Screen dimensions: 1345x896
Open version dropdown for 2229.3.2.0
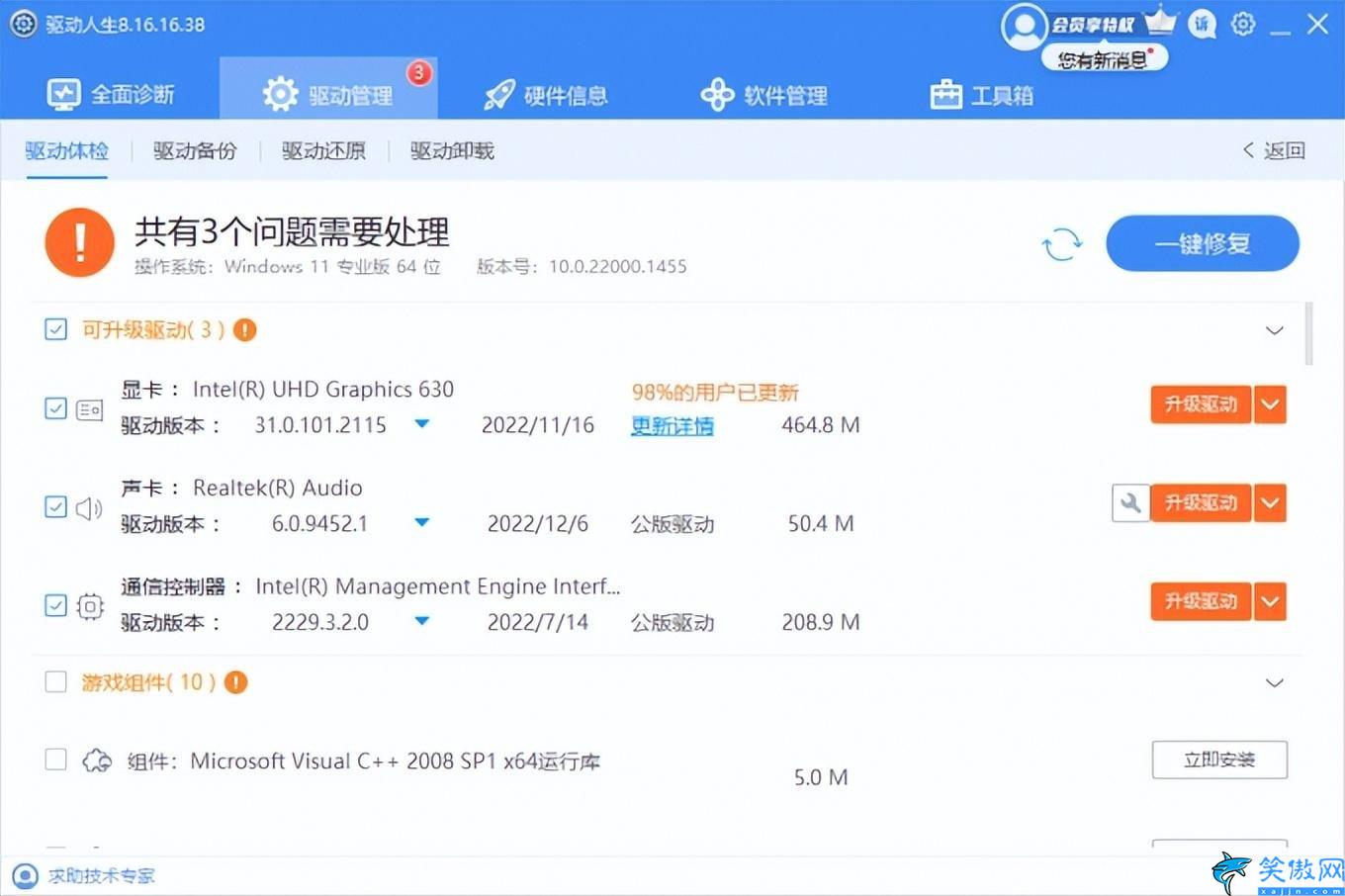422,621
